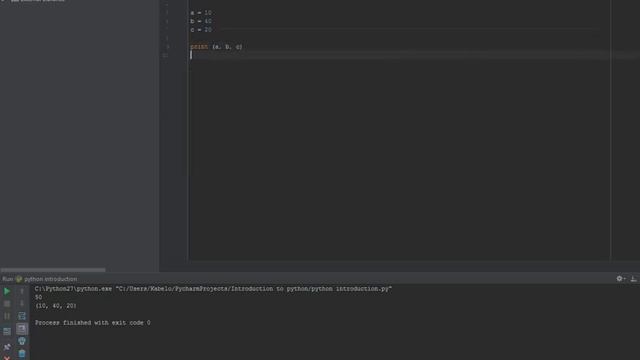Jump up the stack trace

22,291
